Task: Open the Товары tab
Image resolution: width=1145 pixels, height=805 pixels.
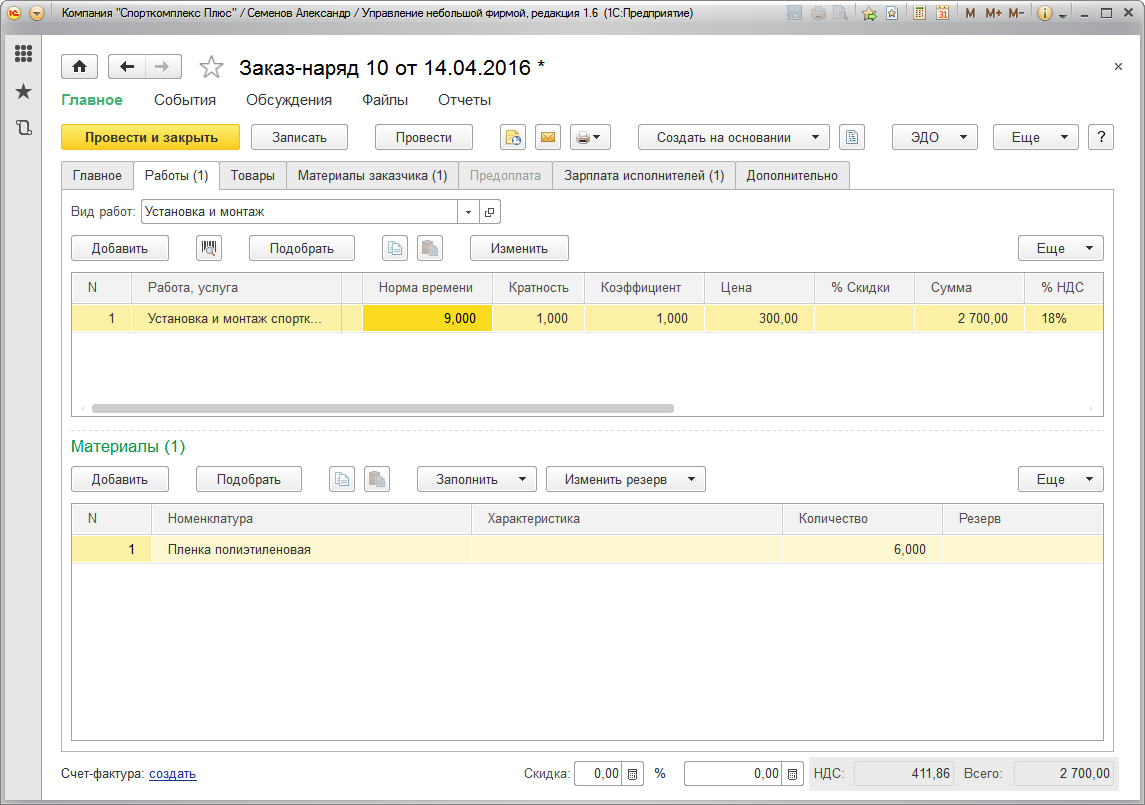Action: pos(253,175)
